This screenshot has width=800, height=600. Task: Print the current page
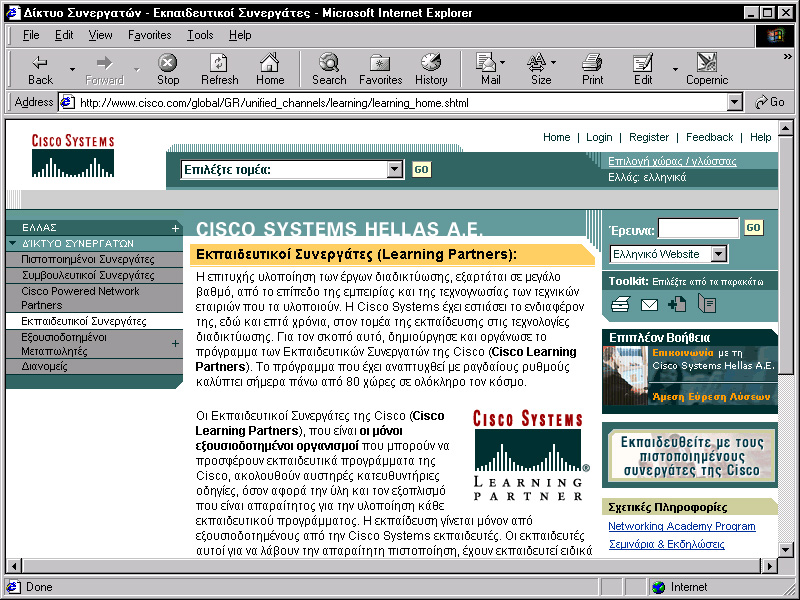pyautogui.click(x=592, y=70)
